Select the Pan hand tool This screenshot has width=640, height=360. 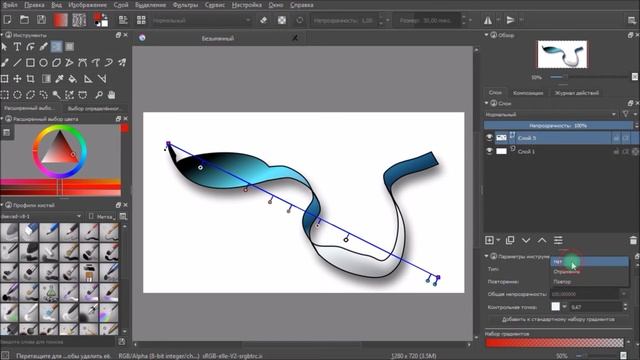(x=111, y=95)
